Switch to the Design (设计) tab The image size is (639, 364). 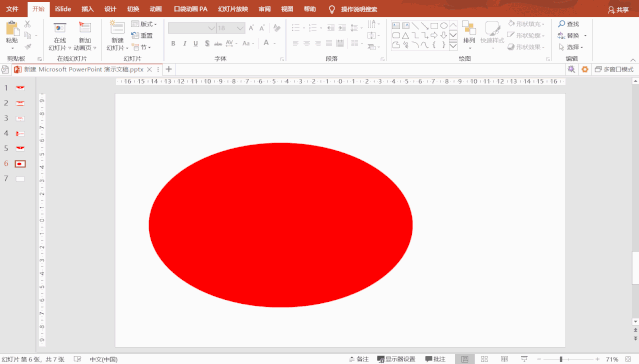click(x=110, y=9)
